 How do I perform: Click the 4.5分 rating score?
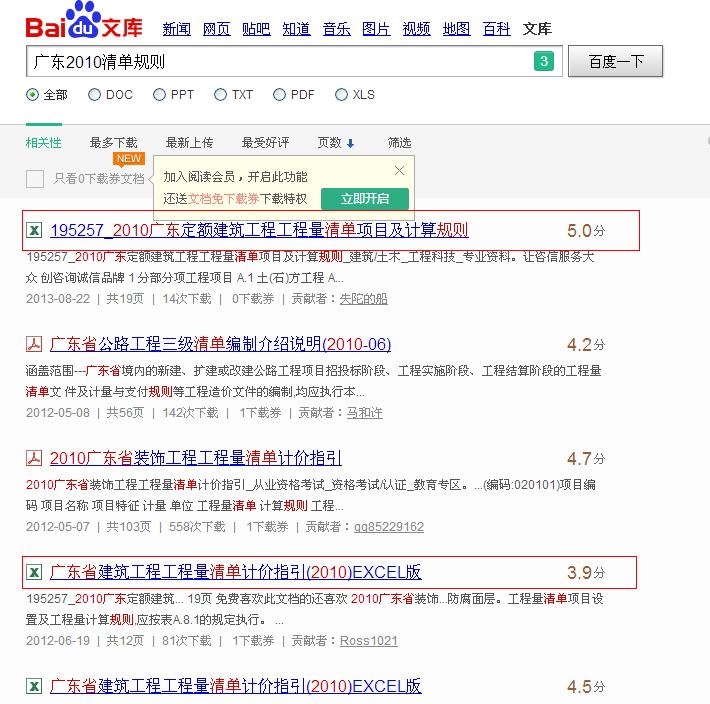(586, 687)
